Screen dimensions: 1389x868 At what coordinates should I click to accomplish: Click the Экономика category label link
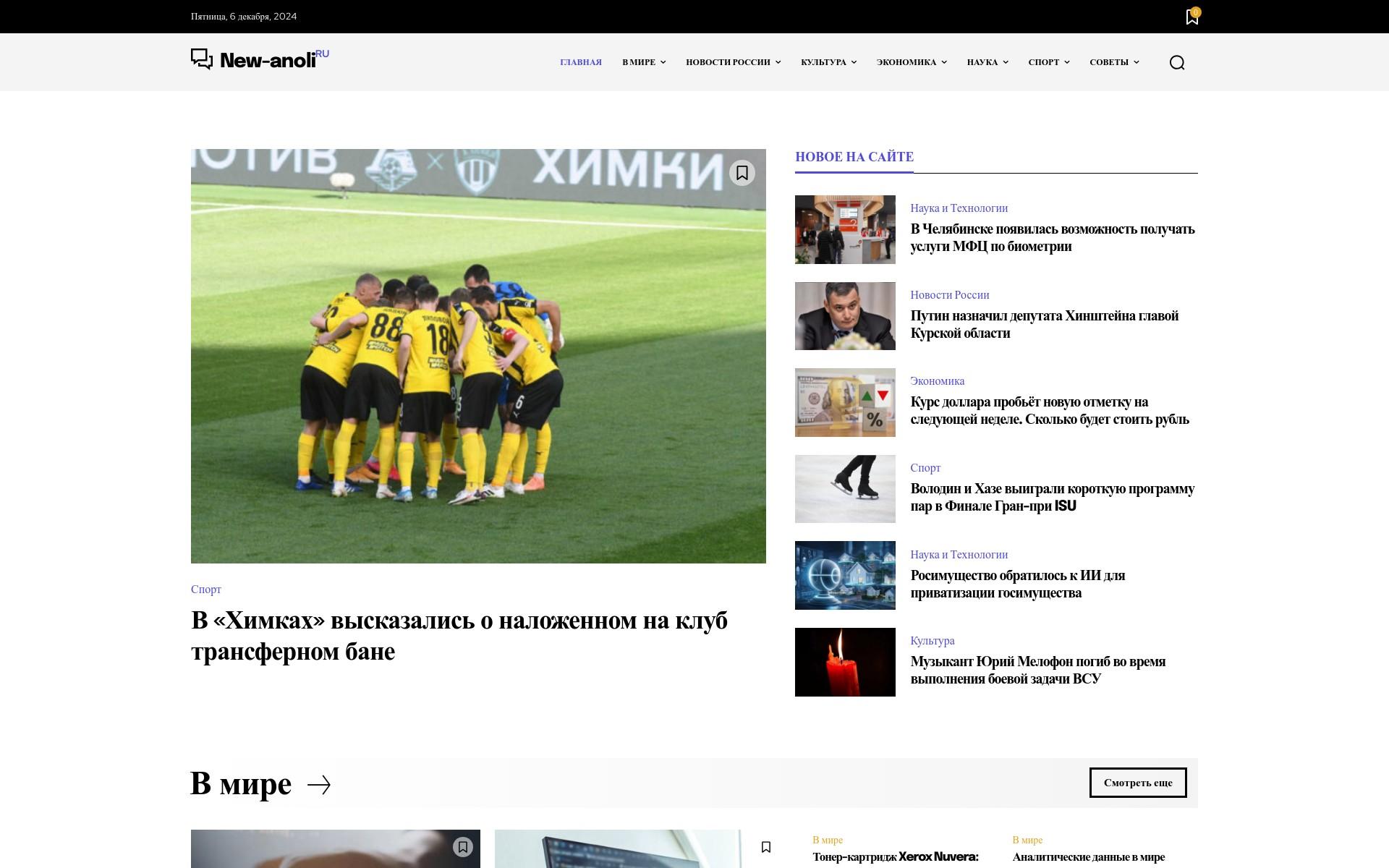click(937, 381)
